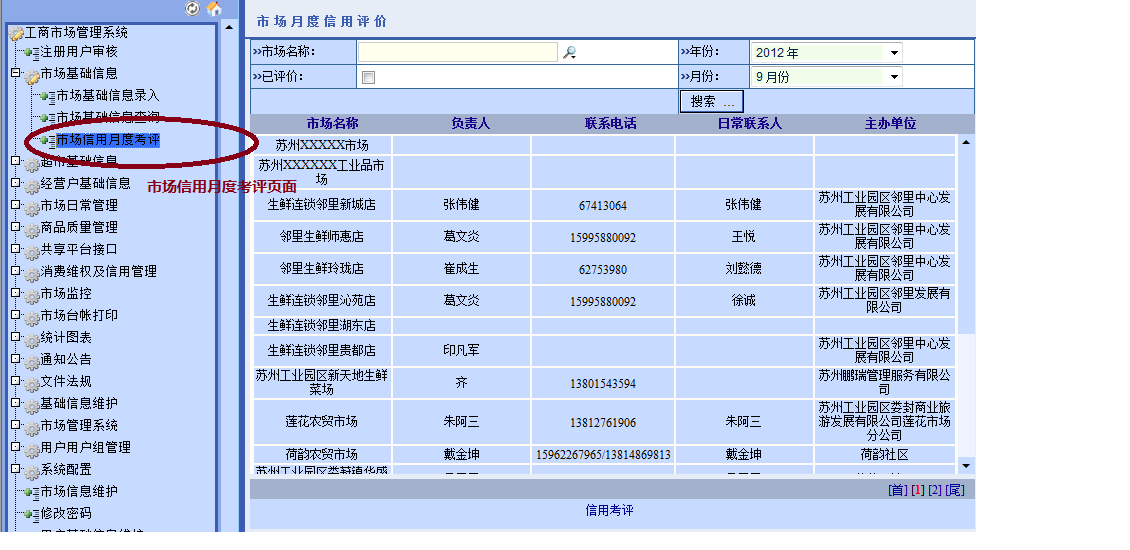
Task: Click the 生鲜连锁邻里新城店 cell
Action: tap(321, 205)
